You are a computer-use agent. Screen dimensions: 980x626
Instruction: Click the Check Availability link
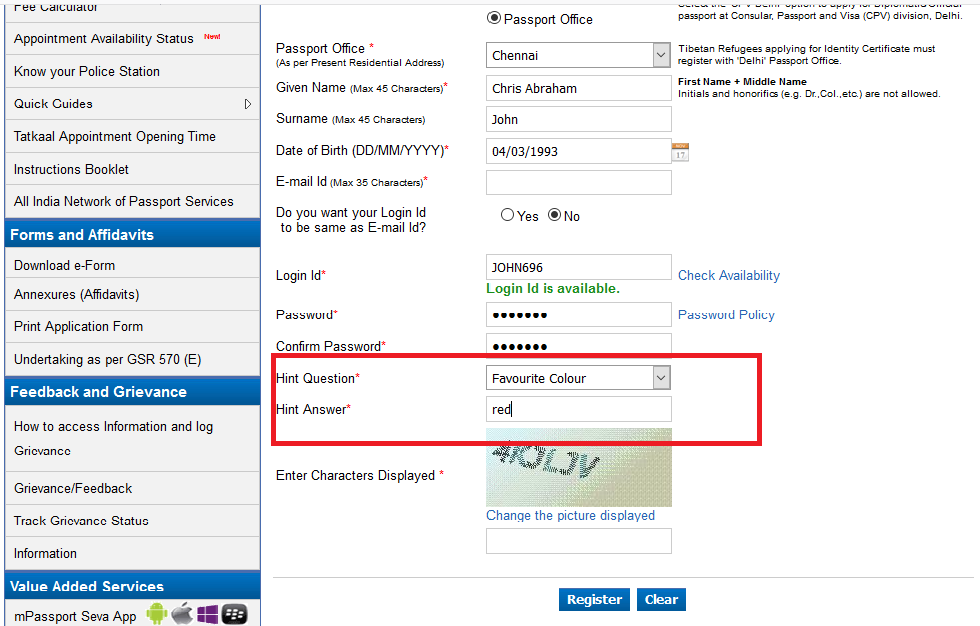(728, 275)
